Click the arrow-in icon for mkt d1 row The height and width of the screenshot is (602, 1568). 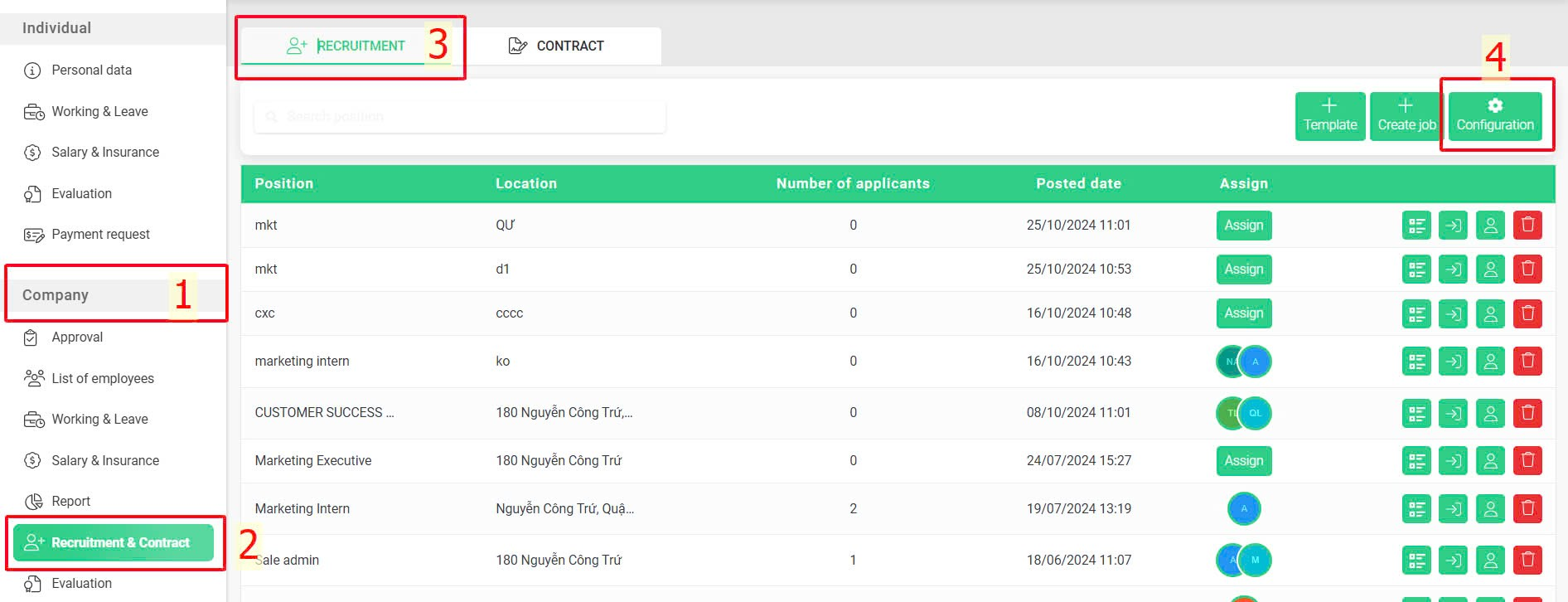tap(1453, 269)
